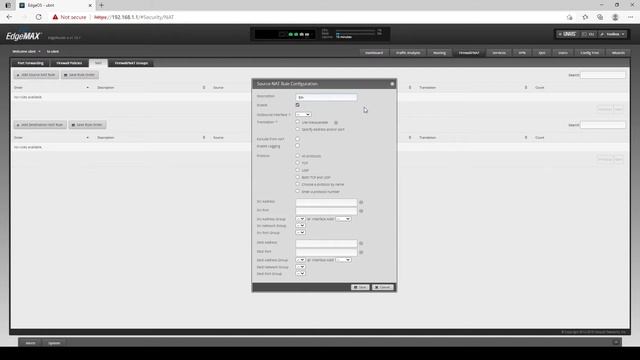The width and height of the screenshot is (640, 360).
Task: Click Save Rule Order for source rules
Action: [80, 75]
